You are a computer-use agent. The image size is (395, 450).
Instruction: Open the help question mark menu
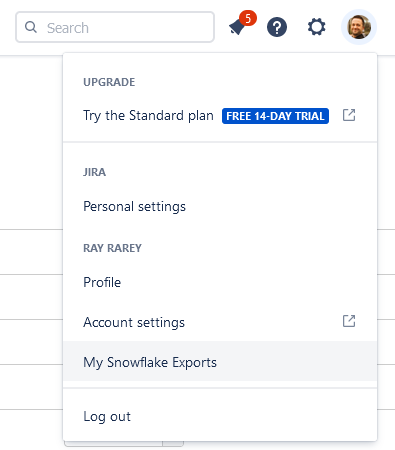(x=277, y=27)
